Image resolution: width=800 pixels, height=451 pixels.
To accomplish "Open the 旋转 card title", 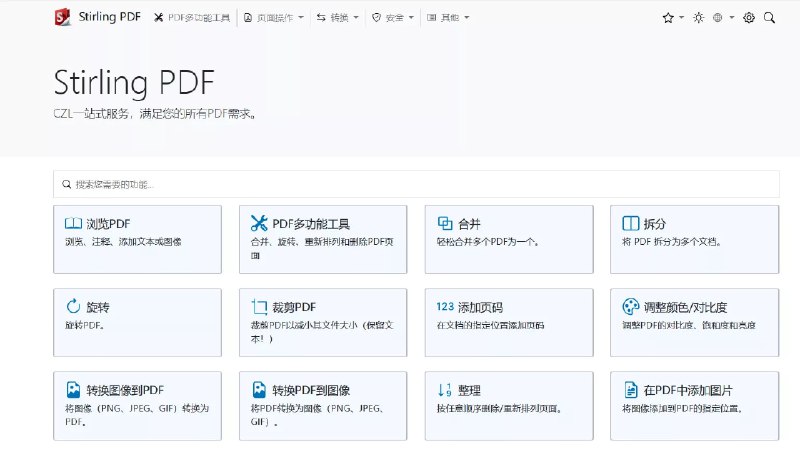I will coord(98,307).
